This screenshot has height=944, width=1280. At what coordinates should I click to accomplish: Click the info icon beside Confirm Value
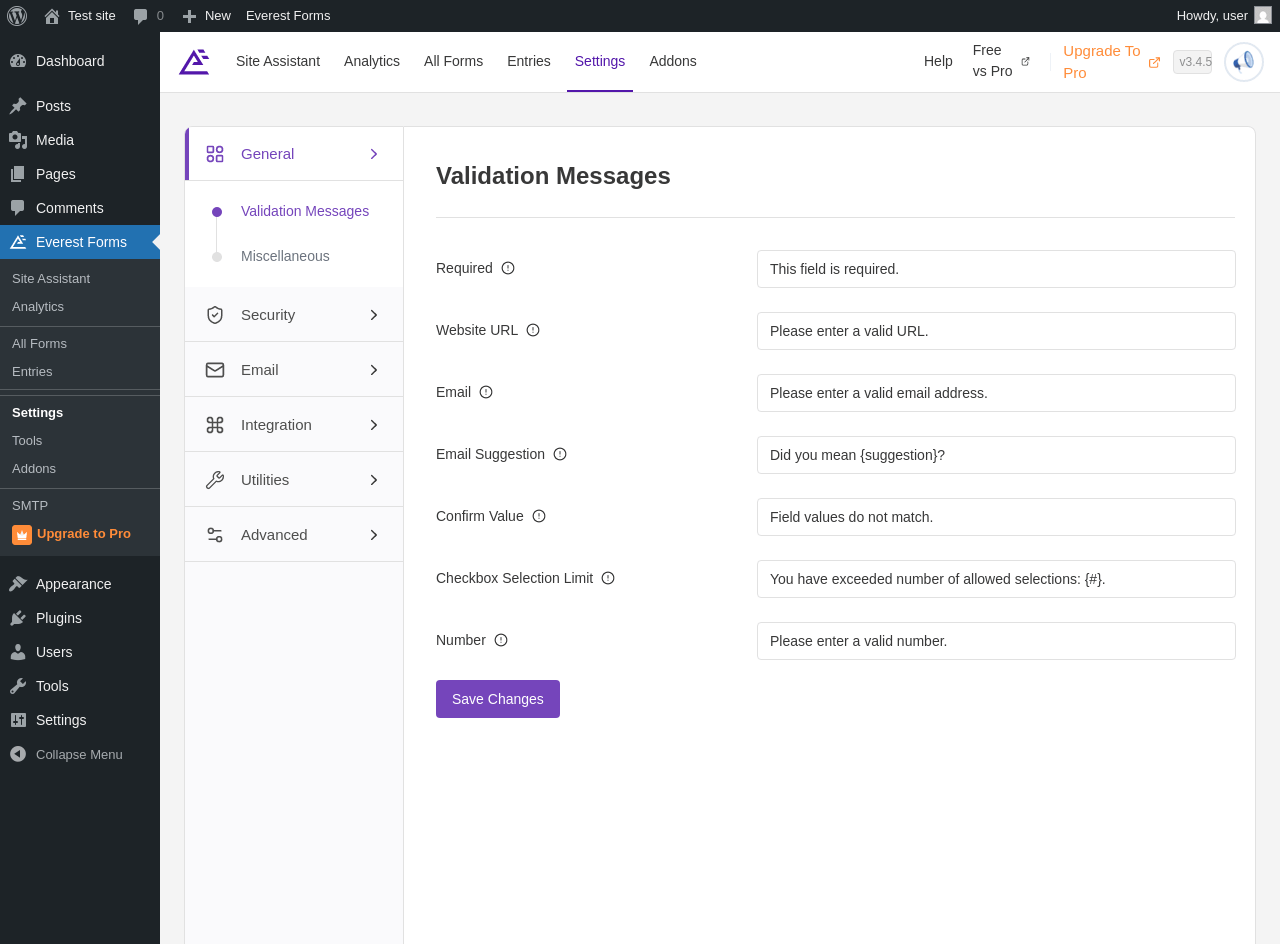[539, 516]
